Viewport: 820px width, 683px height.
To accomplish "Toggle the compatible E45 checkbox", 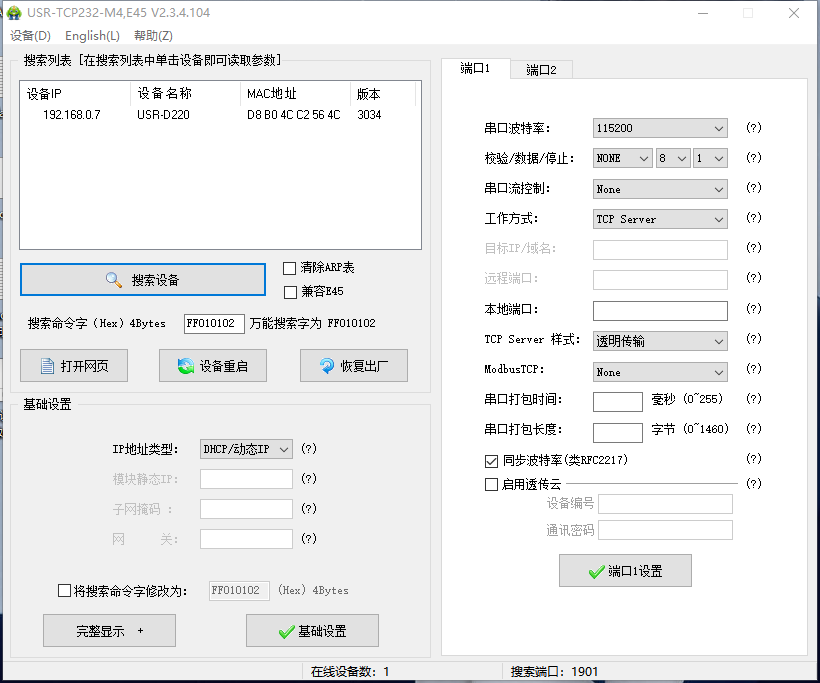I will click(x=290, y=292).
